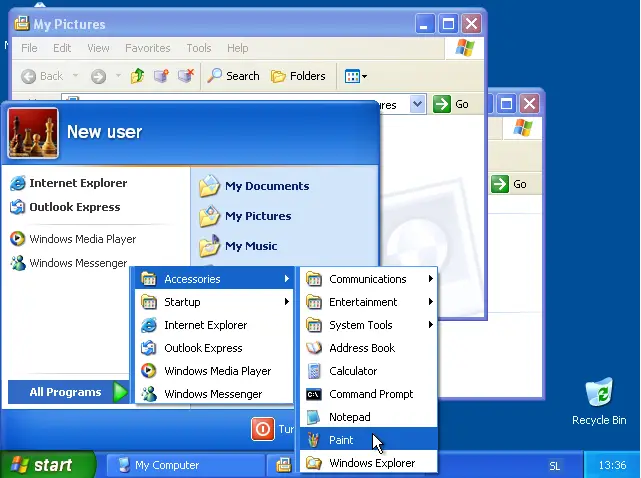Click Go button in My Pictures window
641x478 pixels.
click(450, 104)
